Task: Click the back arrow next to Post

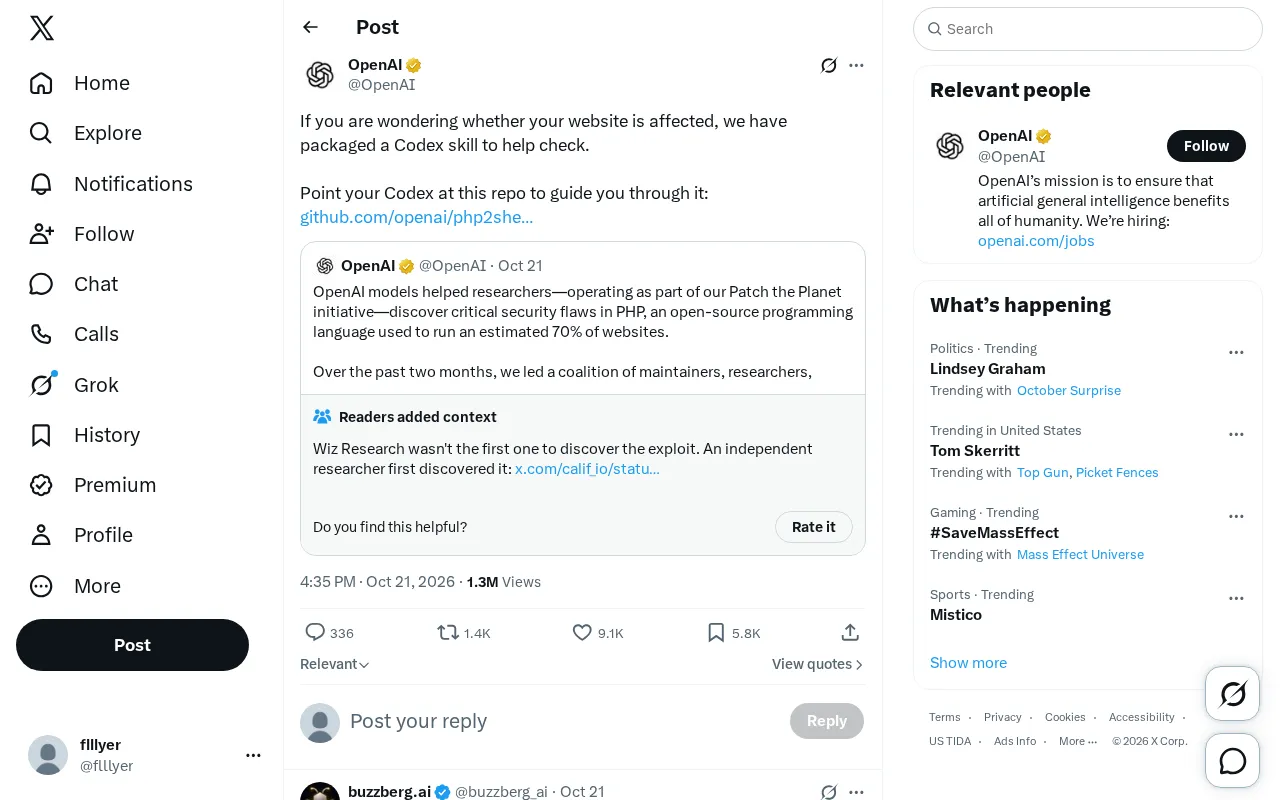Action: pos(310,27)
